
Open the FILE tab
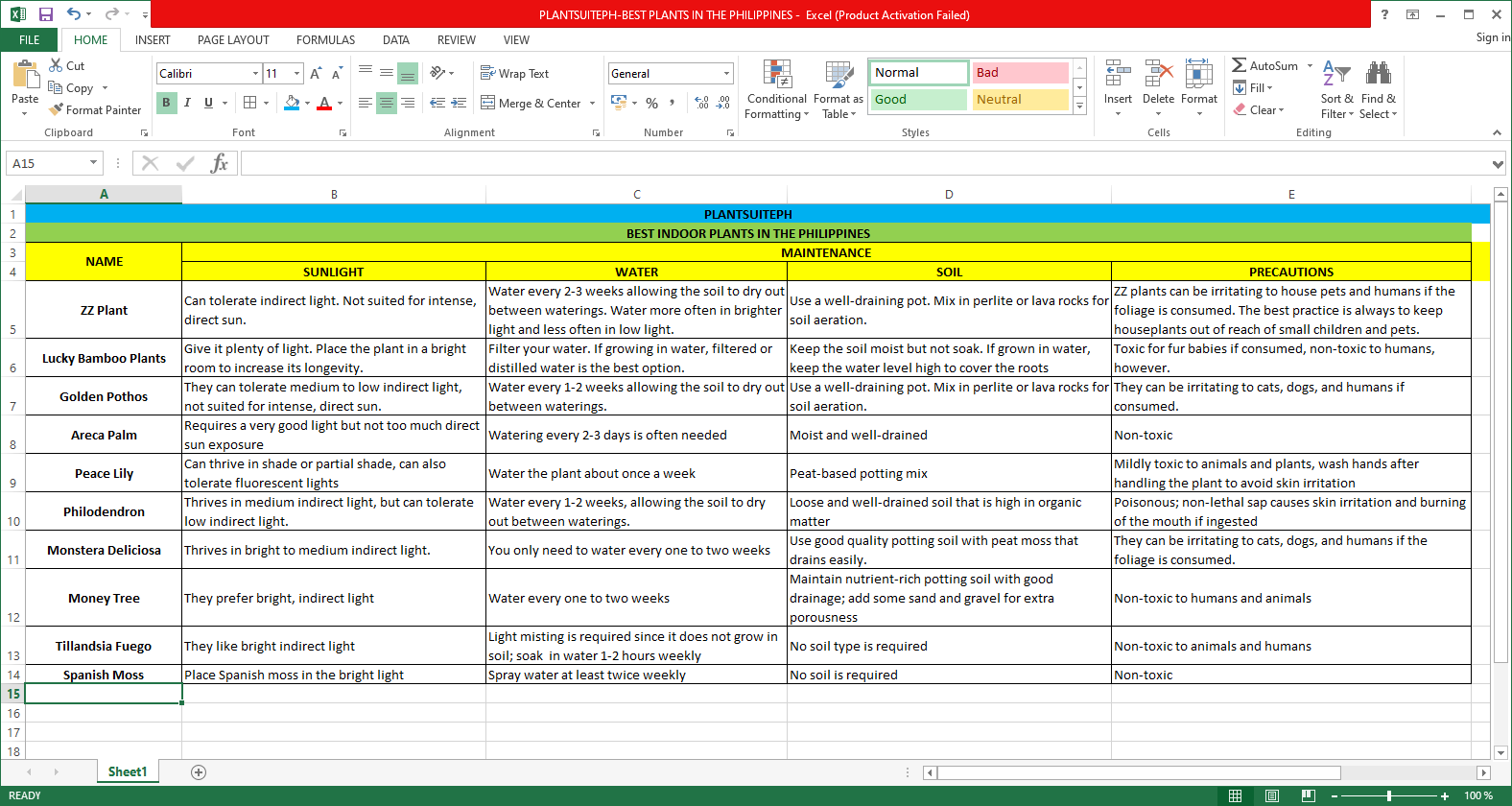[x=30, y=40]
